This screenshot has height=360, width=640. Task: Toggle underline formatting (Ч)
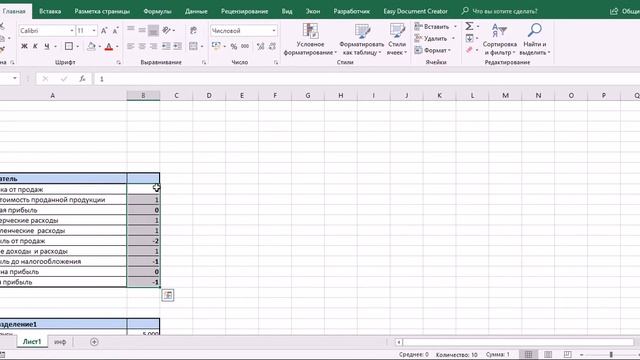pos(47,47)
